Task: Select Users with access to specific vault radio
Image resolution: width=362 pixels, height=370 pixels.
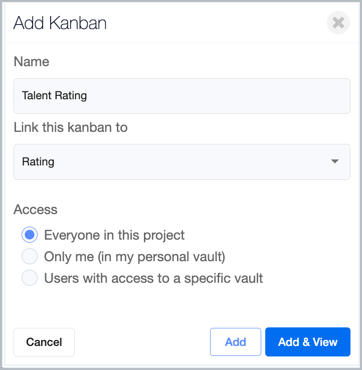Action: 29,278
